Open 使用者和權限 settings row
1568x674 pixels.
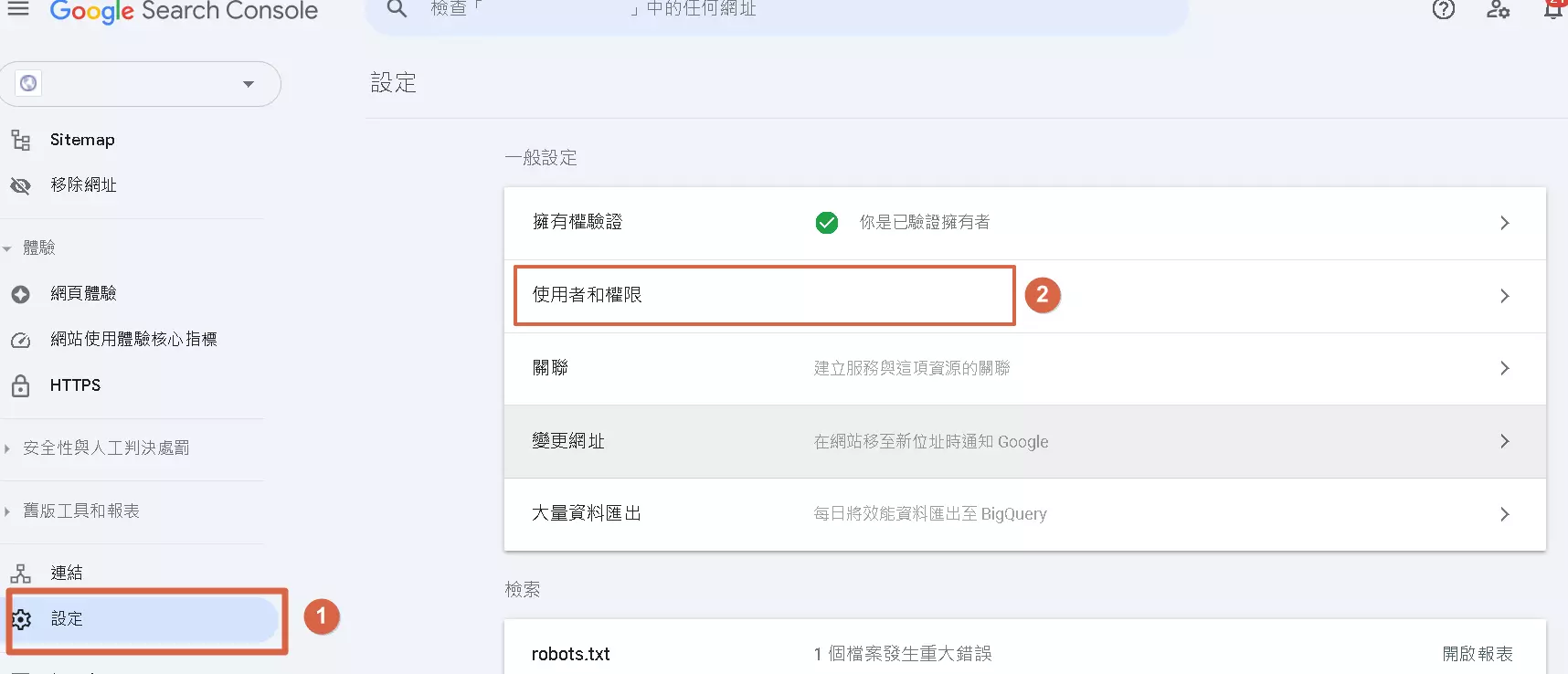(588, 295)
